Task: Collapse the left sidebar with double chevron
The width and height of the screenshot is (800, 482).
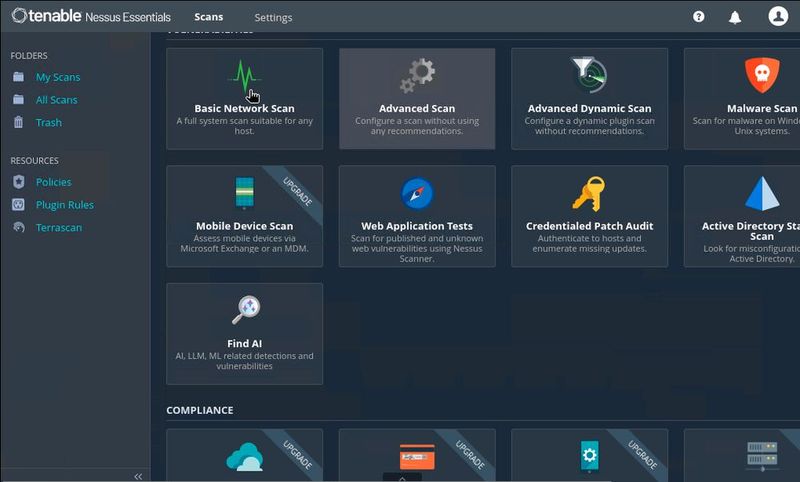Action: coord(138,476)
